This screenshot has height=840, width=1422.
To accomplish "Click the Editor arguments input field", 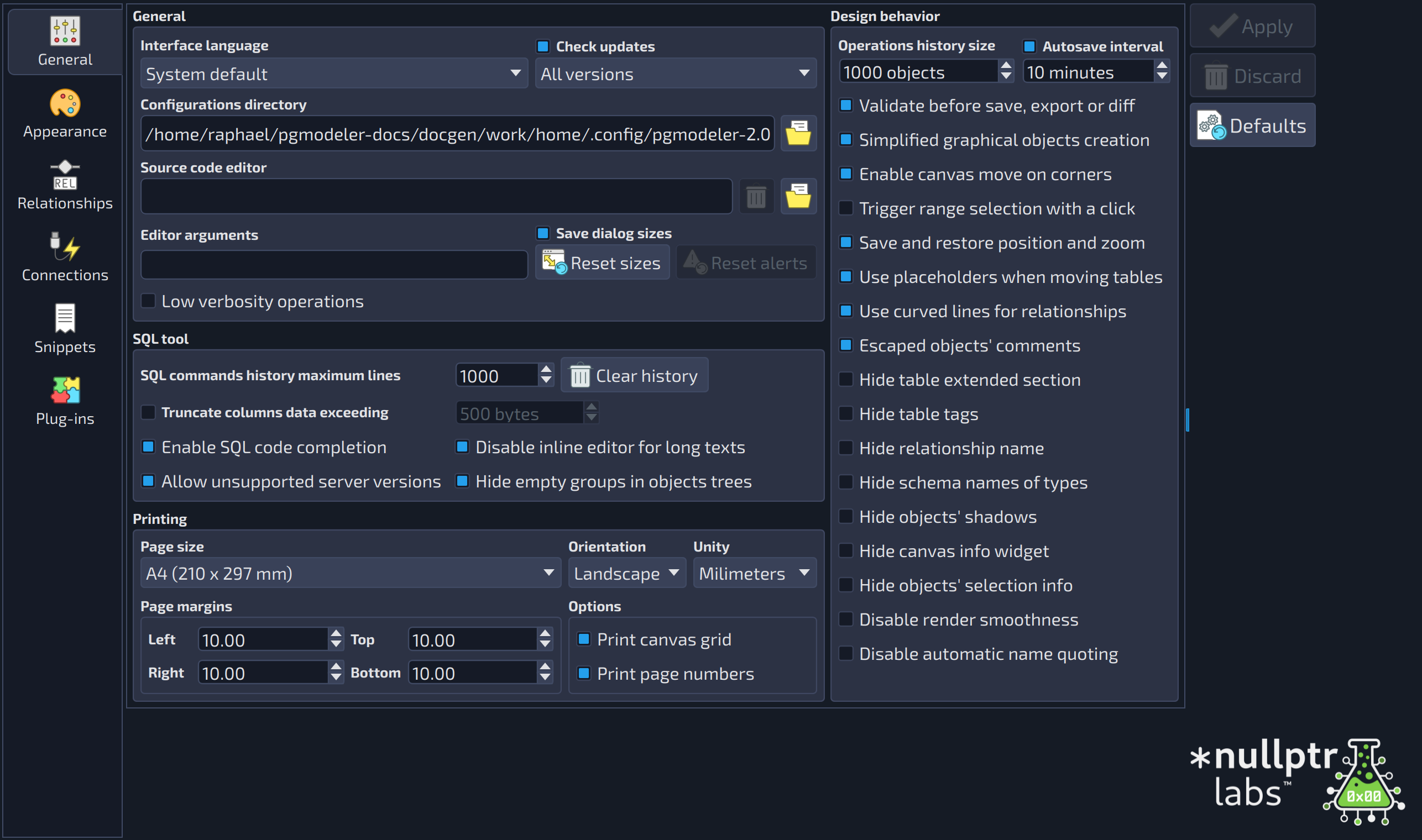I will tap(334, 264).
